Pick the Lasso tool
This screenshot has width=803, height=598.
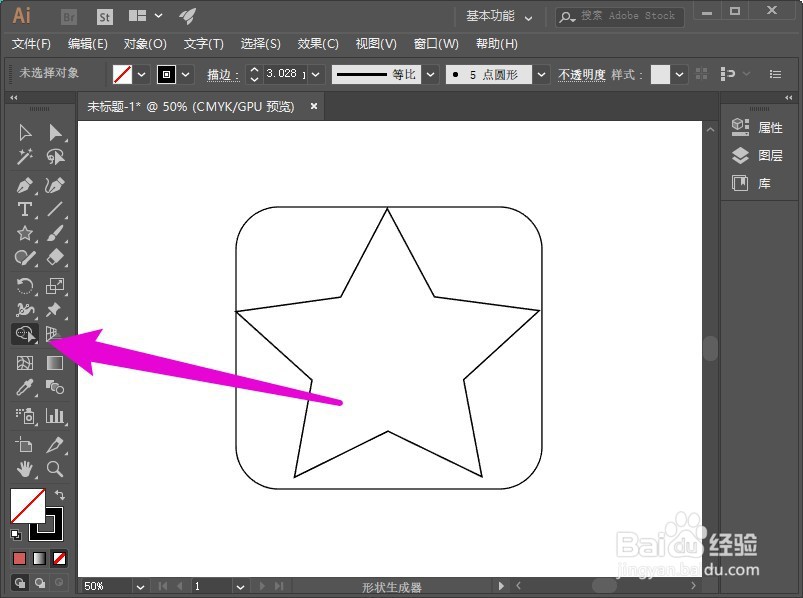pyautogui.click(x=55, y=156)
